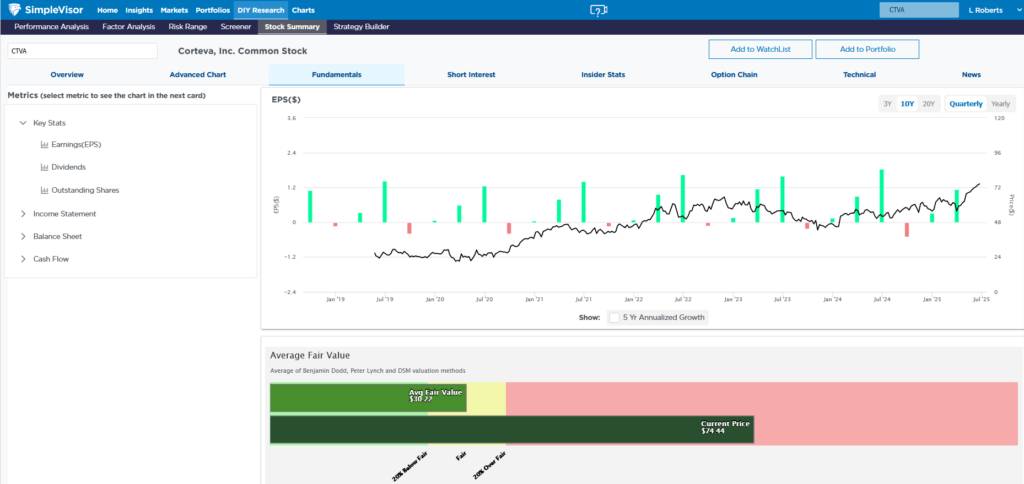Expand the Balance Sheet section
This screenshot has width=1024, height=484.
[23, 237]
